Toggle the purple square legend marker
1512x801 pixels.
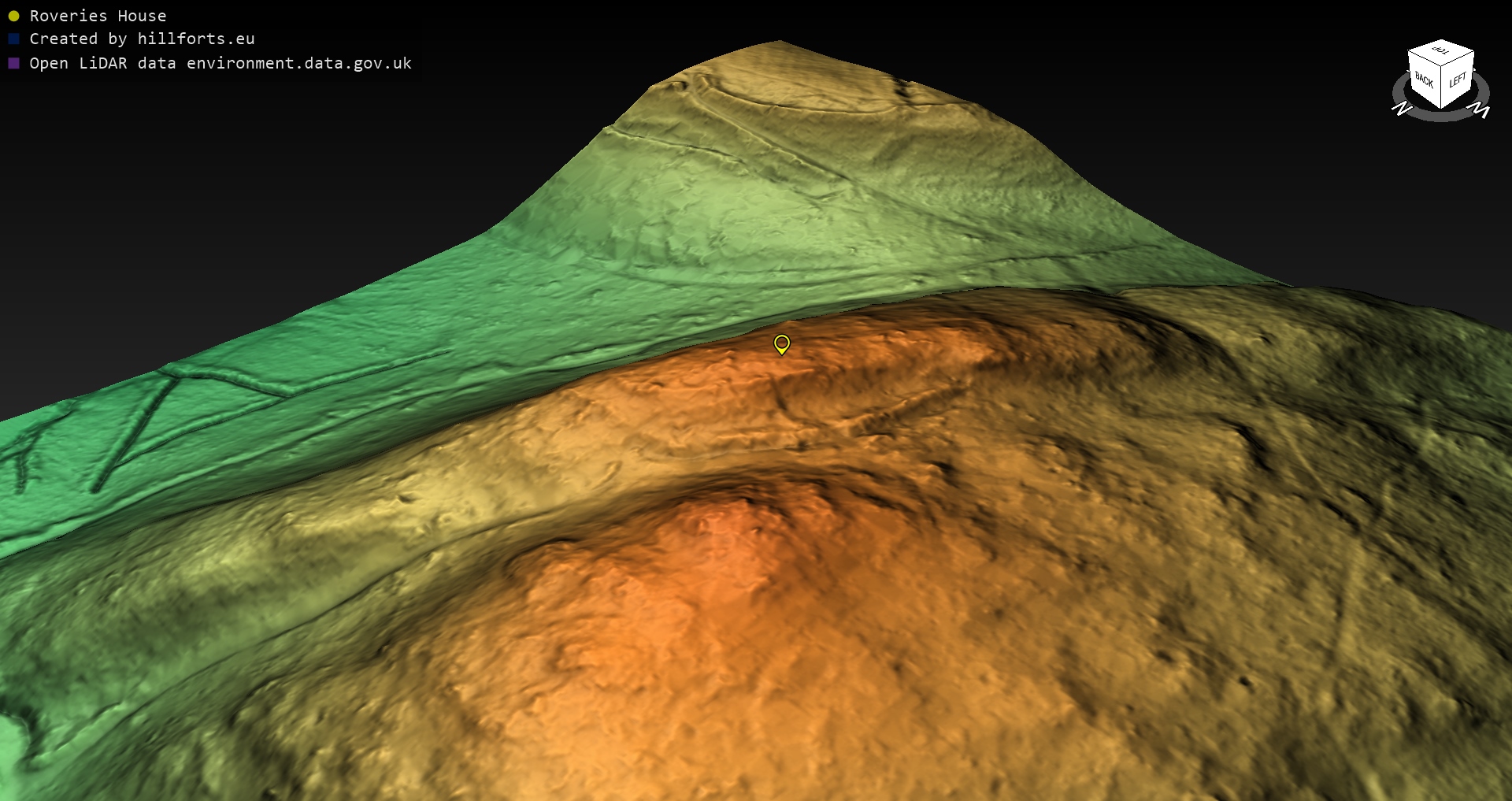pos(13,63)
